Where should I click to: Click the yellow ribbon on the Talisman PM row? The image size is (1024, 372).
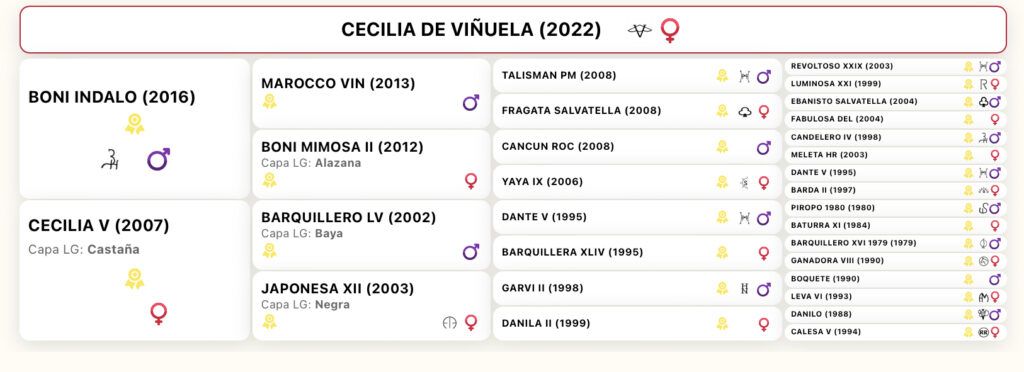[722, 76]
